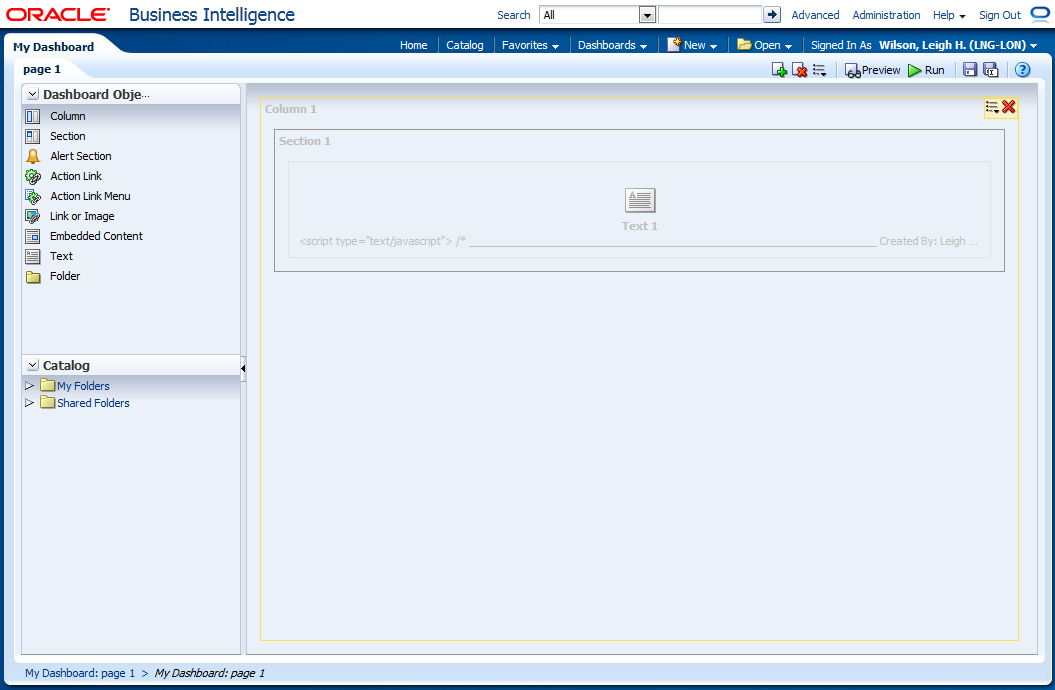Click the search go arrow button

point(772,15)
